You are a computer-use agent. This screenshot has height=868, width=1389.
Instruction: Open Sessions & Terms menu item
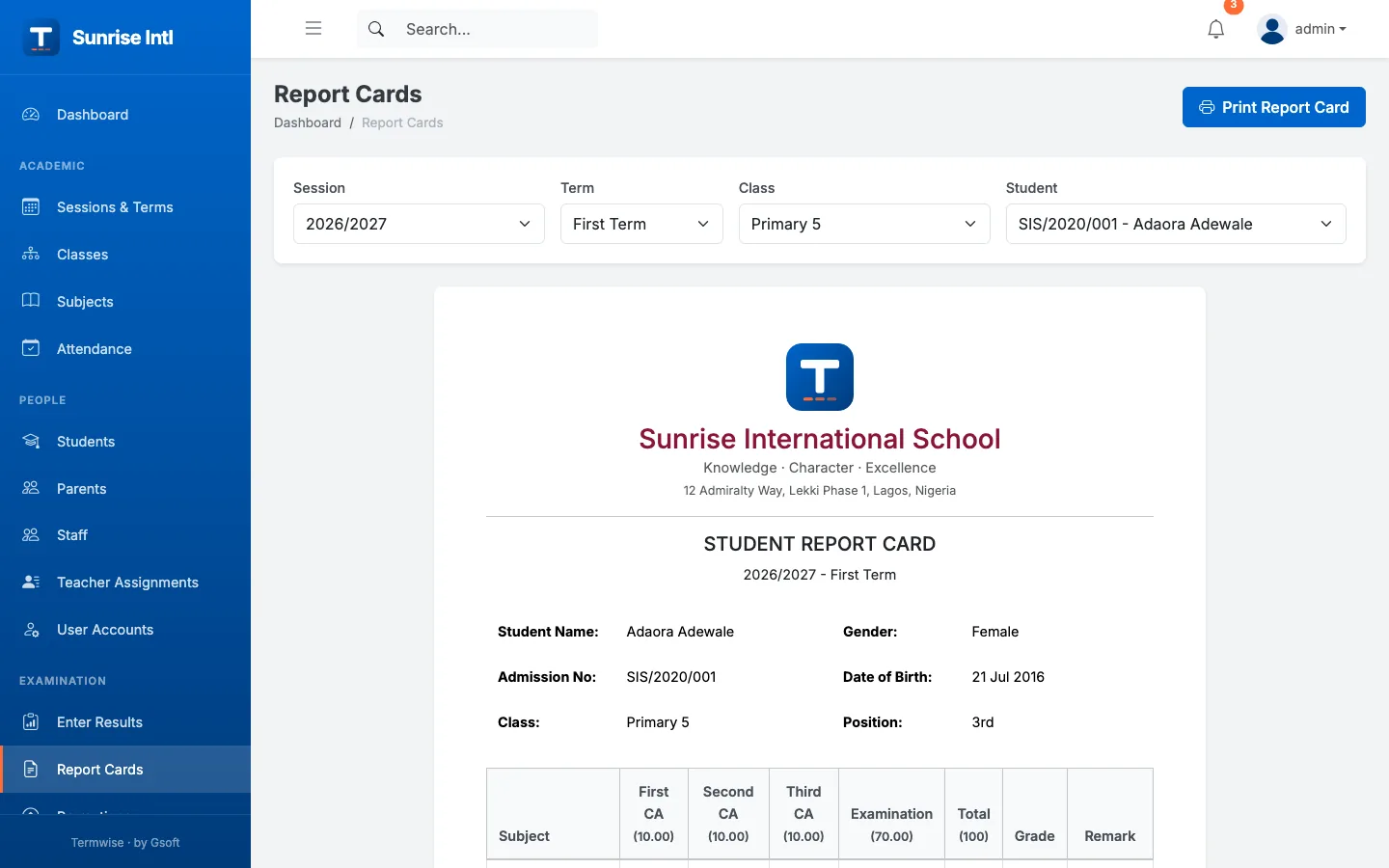[x=125, y=206]
